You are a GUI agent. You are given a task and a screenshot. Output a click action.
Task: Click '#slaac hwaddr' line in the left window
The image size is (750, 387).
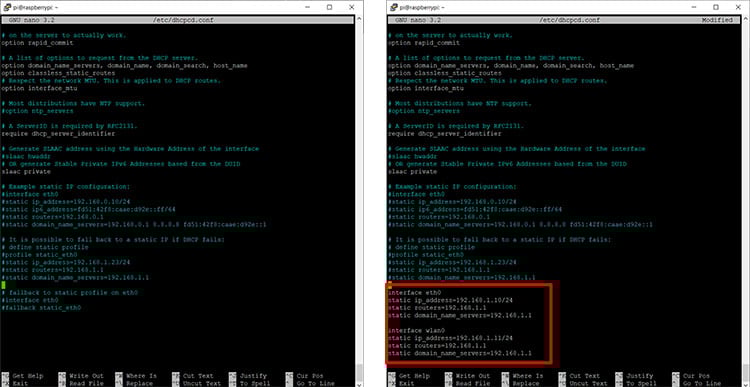pos(26,156)
